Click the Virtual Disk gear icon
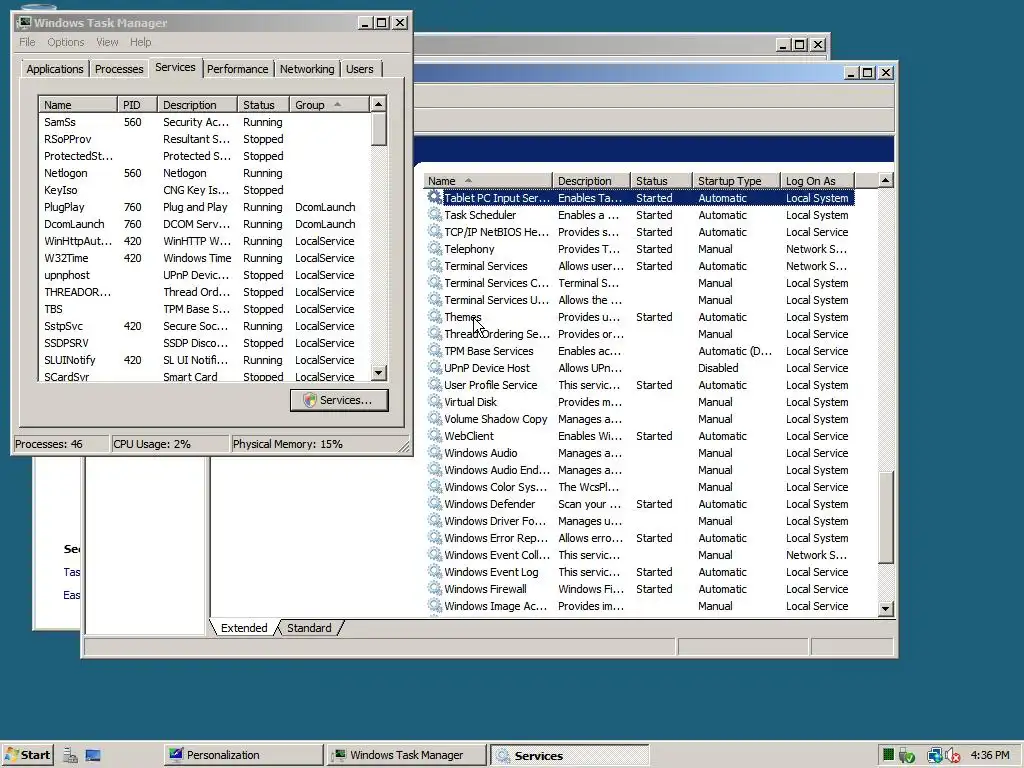The height and width of the screenshot is (768, 1024). click(434, 401)
